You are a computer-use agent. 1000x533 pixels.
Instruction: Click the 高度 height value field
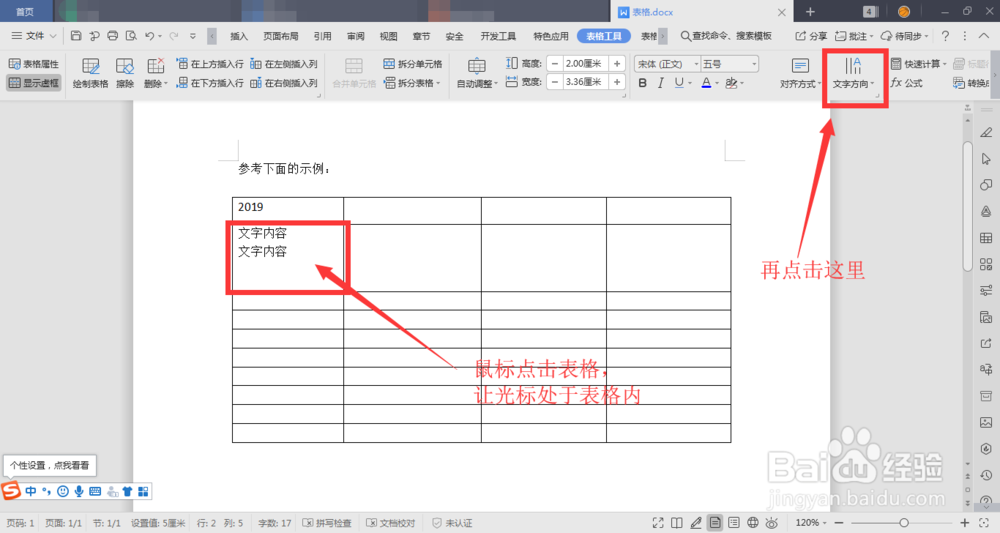click(x=585, y=64)
